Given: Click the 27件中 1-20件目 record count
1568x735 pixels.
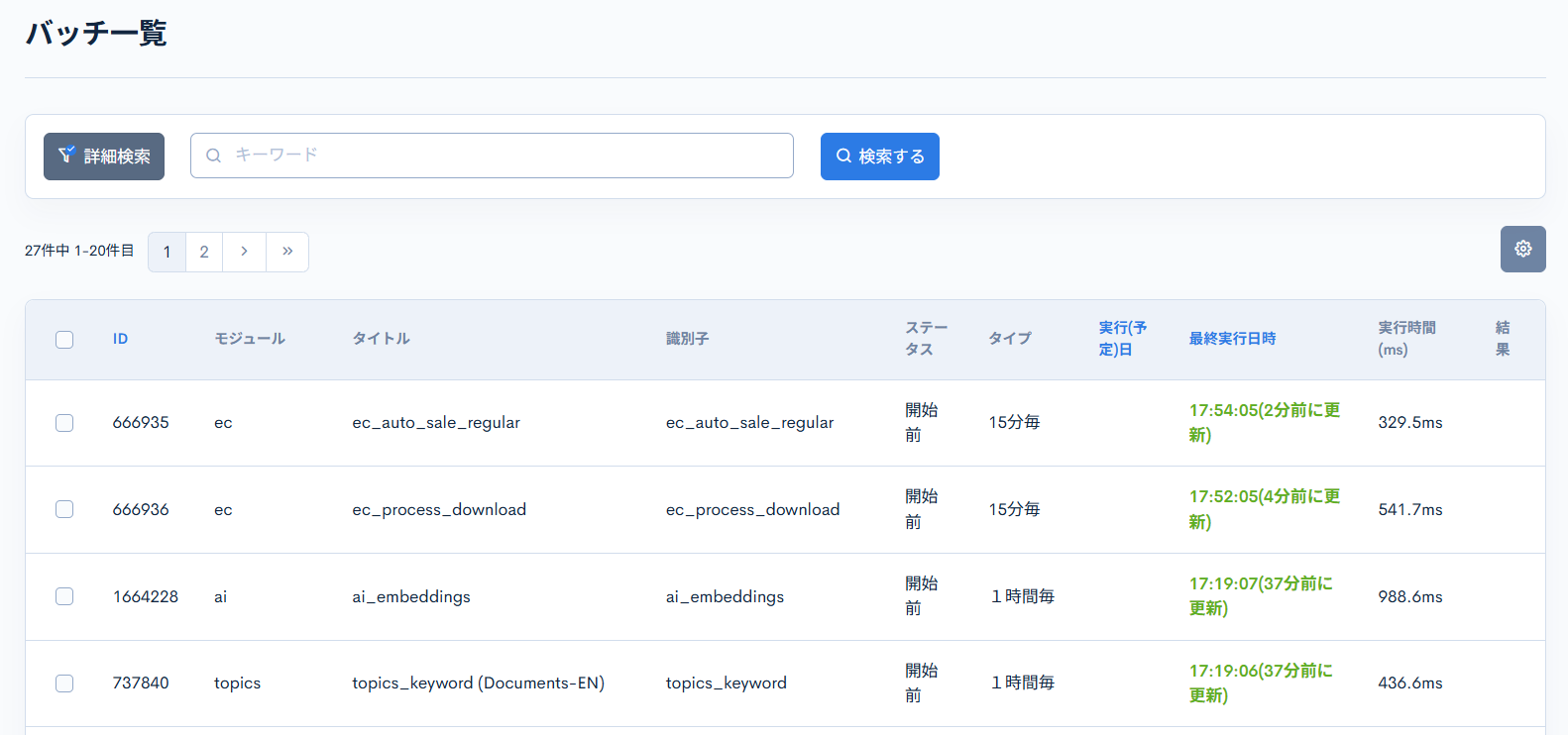Looking at the screenshot, I should pyautogui.click(x=79, y=251).
